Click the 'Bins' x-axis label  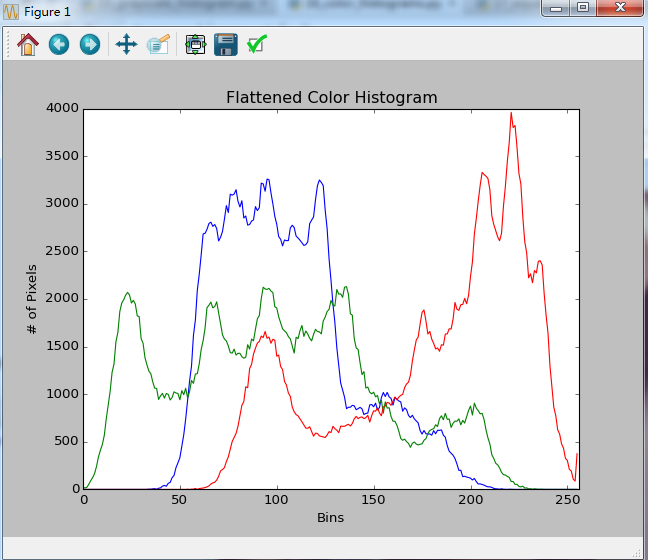pos(330,517)
